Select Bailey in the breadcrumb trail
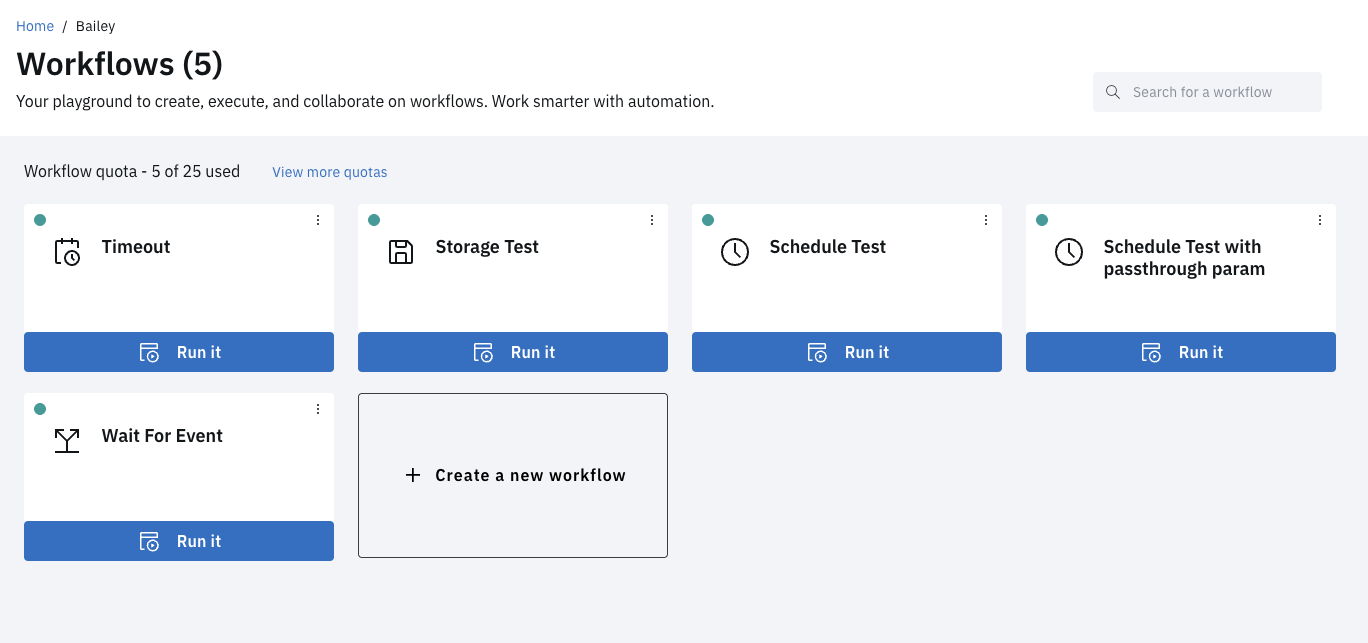Screen dimensions: 1368x643 click(95, 25)
